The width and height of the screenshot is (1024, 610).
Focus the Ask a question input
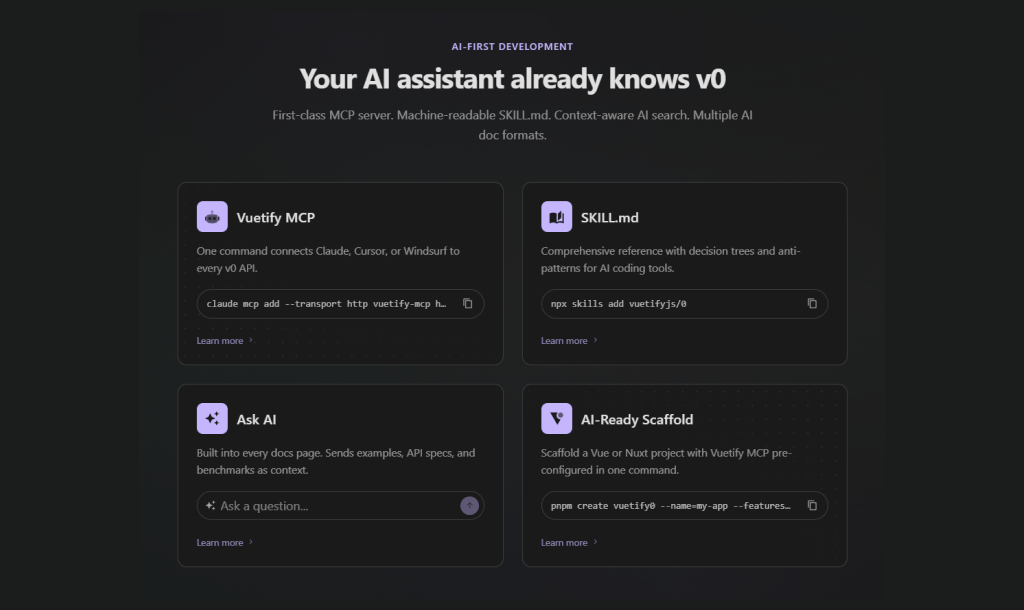point(340,506)
